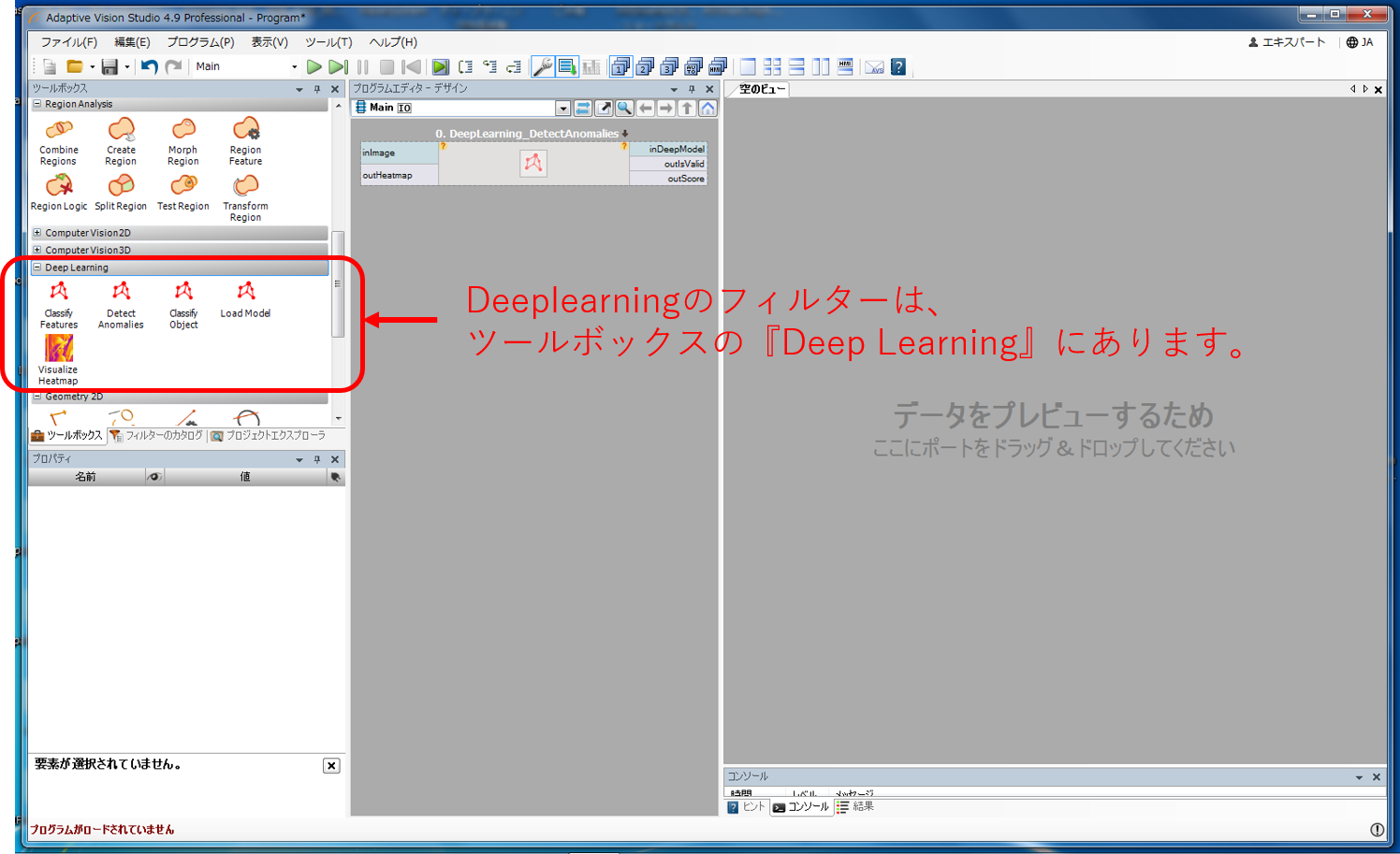Screen dimensions: 1400x854
Task: Create a new program file
Action: click(x=50, y=66)
